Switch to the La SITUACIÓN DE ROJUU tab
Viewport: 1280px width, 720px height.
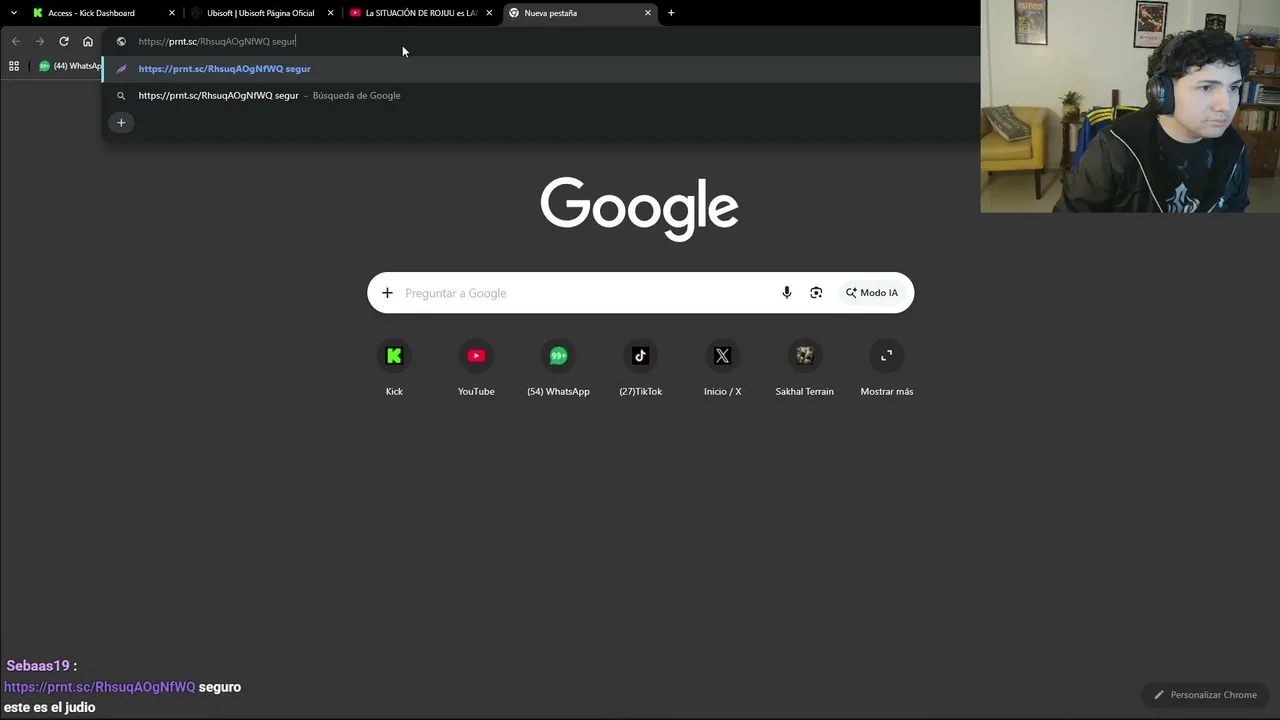click(421, 13)
